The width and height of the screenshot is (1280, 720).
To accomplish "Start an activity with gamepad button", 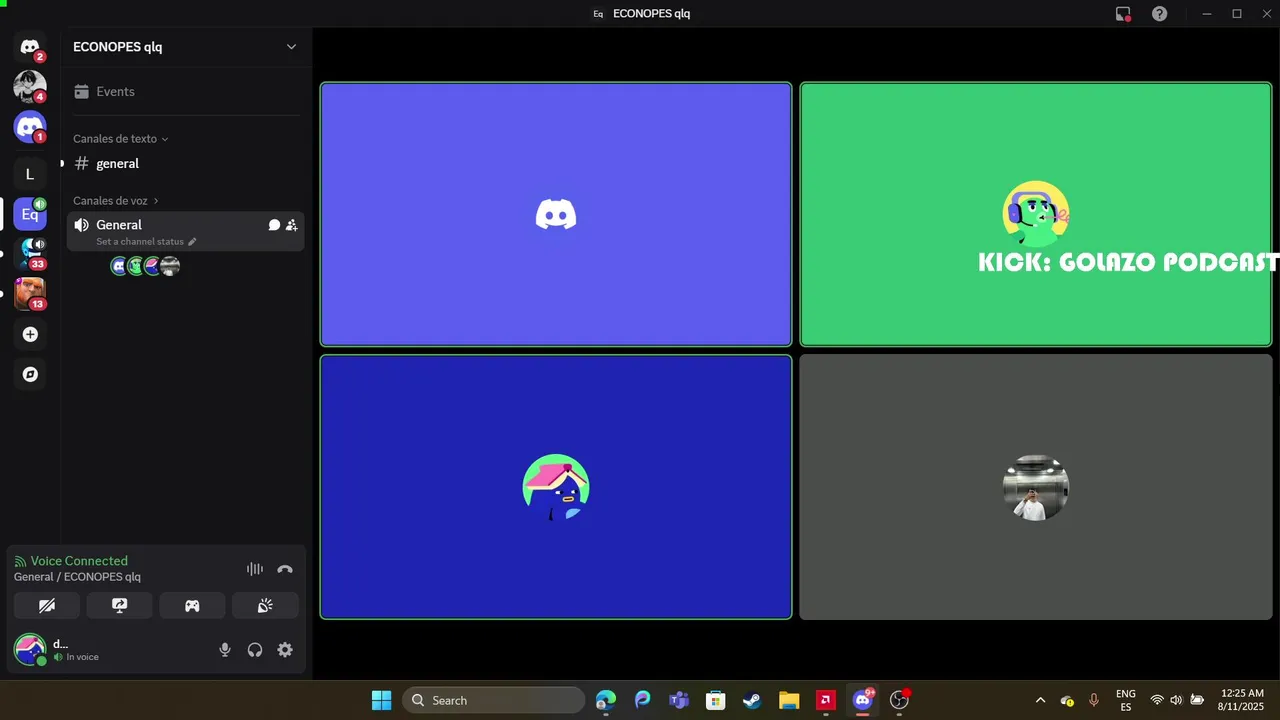I will (x=192, y=606).
